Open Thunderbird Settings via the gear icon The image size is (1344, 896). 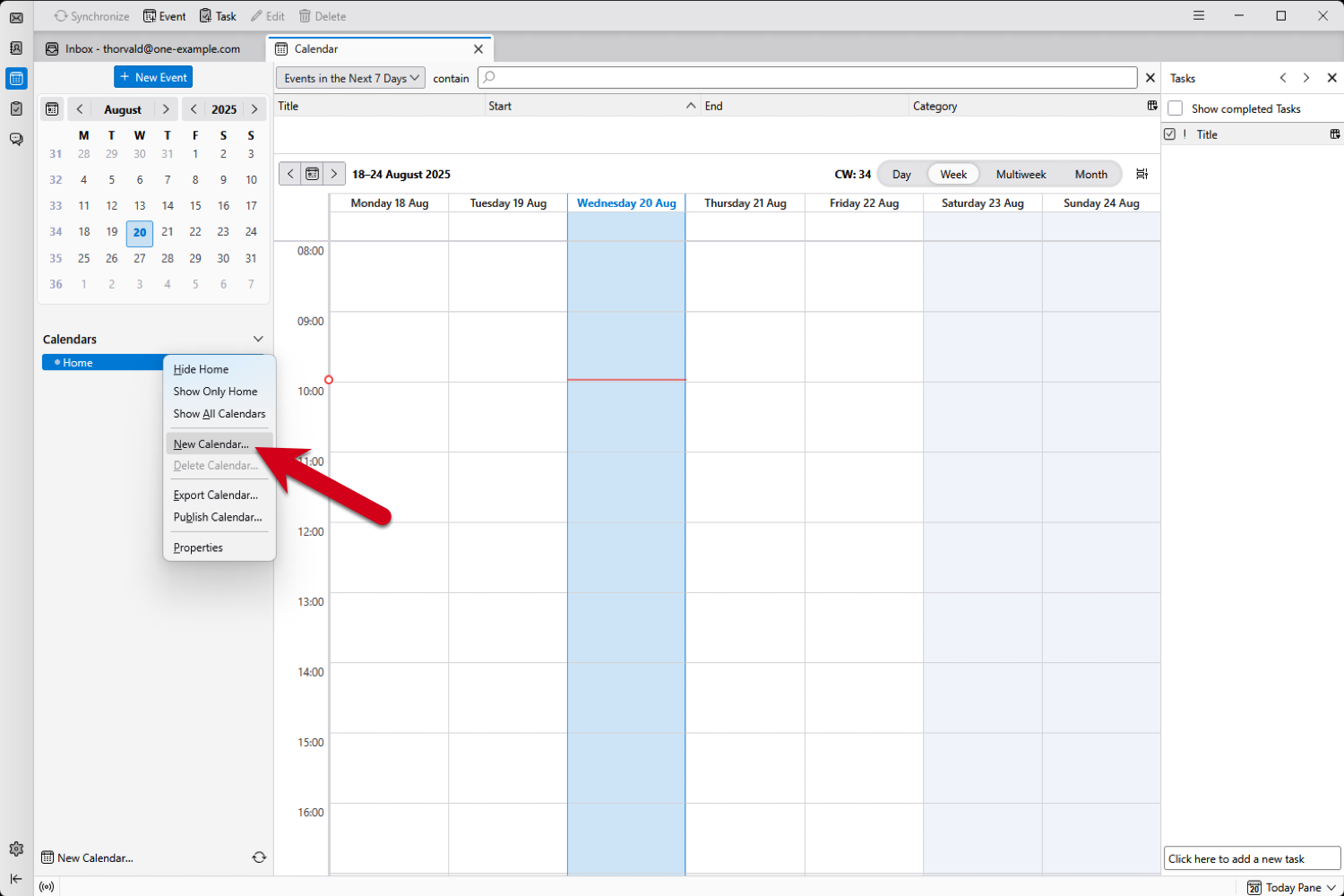click(16, 849)
